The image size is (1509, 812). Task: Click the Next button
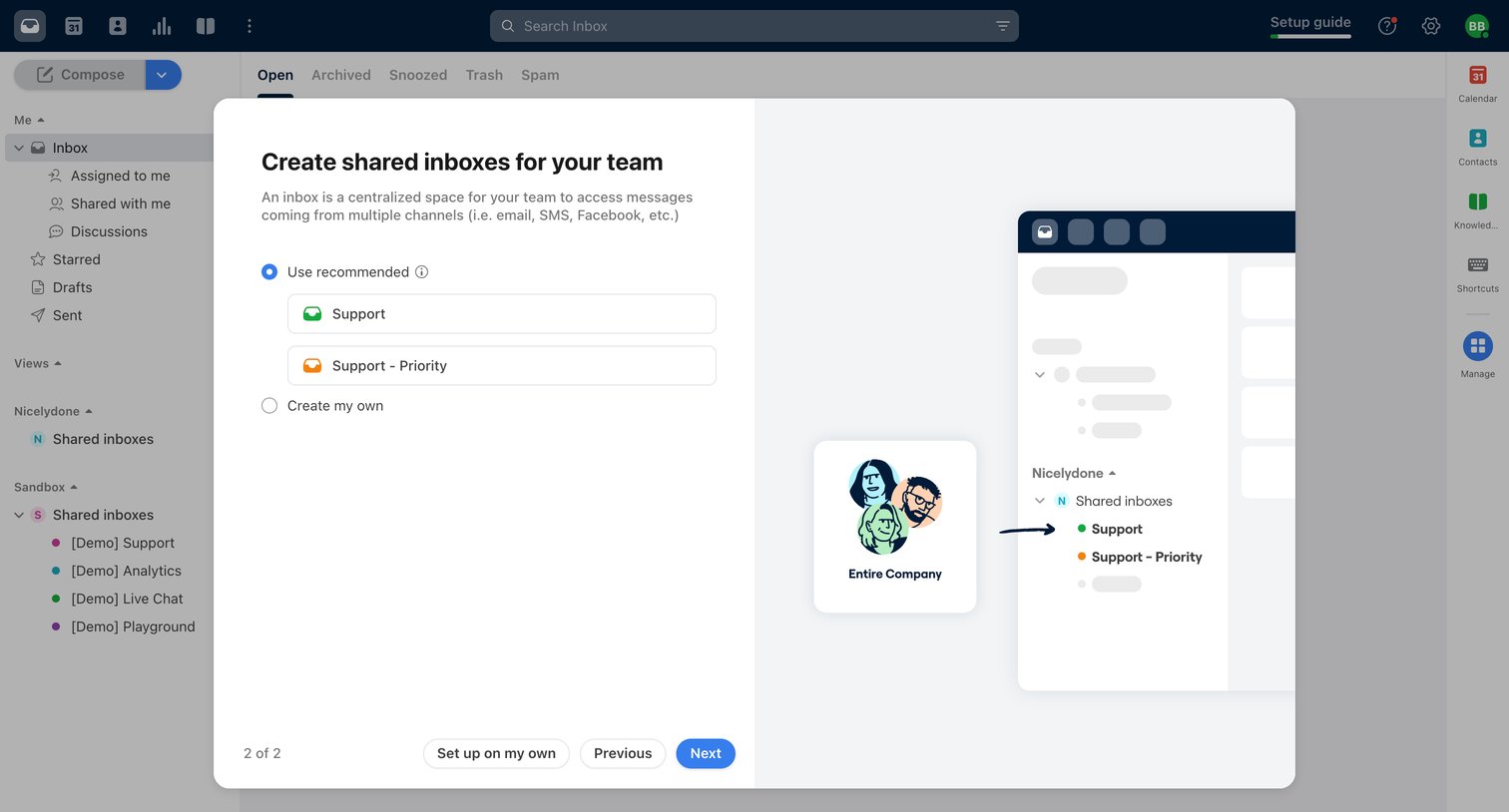706,753
